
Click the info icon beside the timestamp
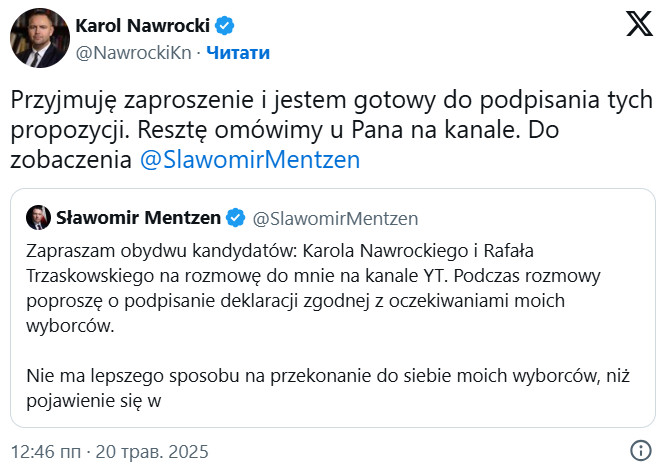point(641,451)
